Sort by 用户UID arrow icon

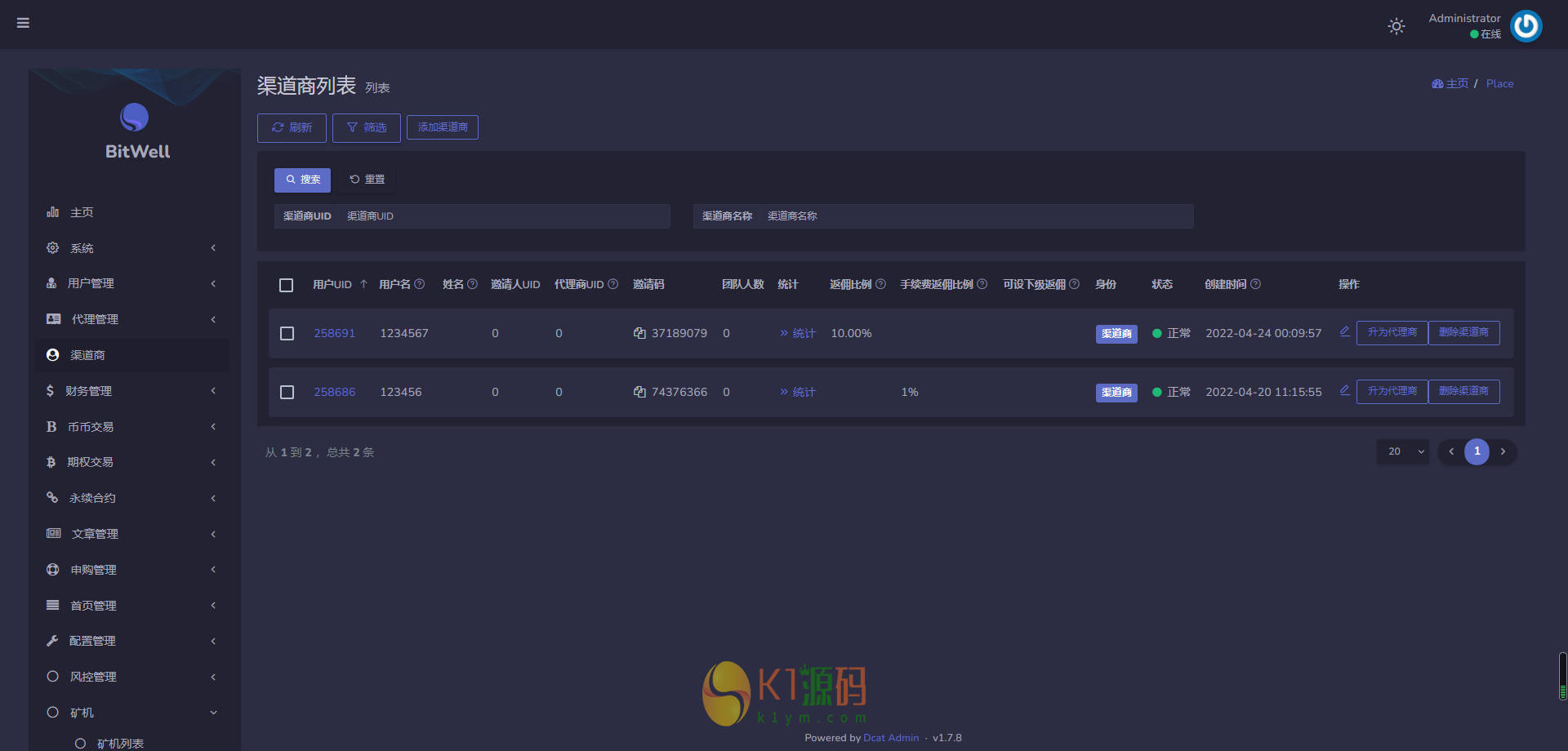[x=363, y=284]
